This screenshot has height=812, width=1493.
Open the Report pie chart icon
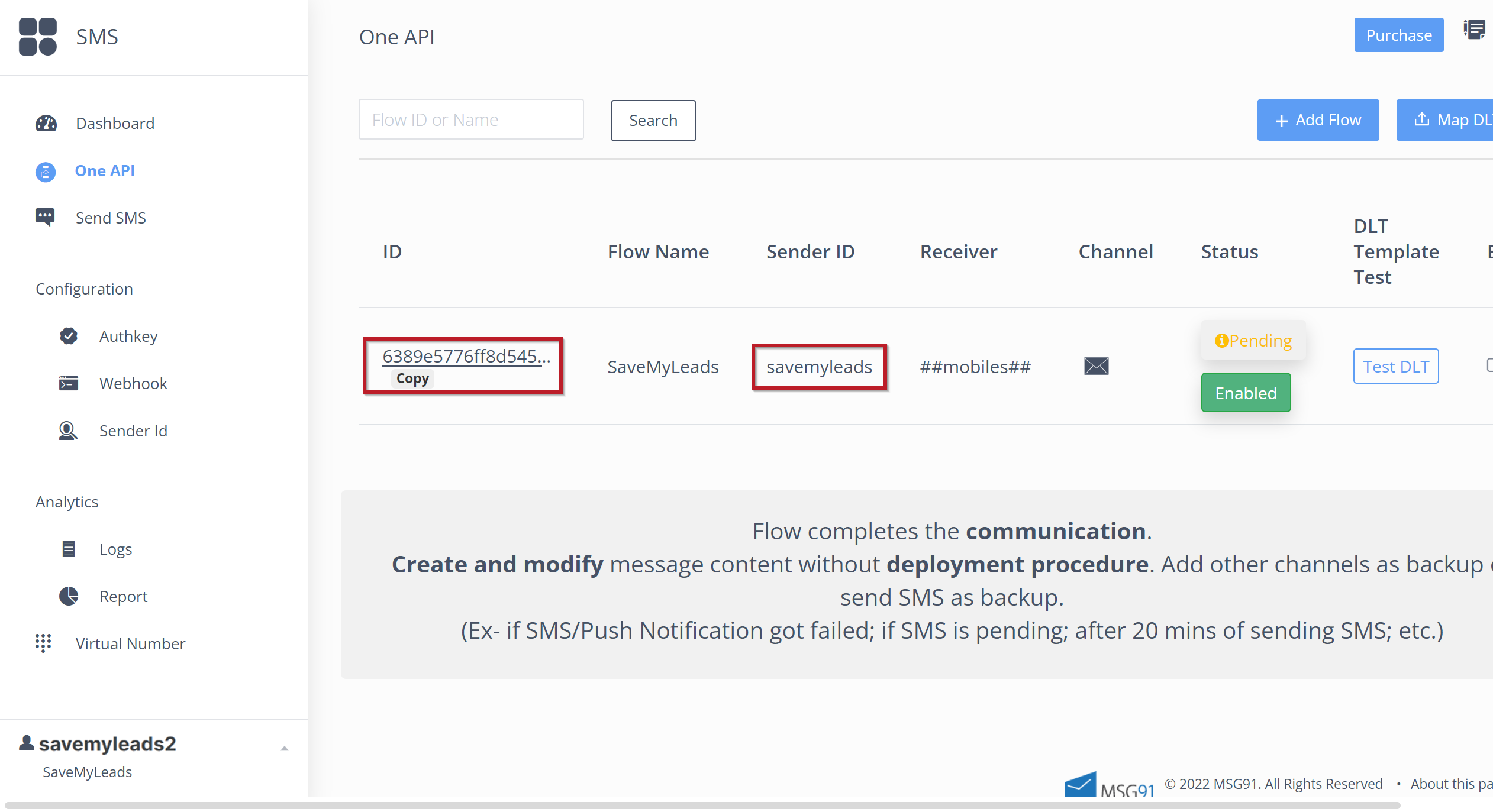tap(69, 596)
